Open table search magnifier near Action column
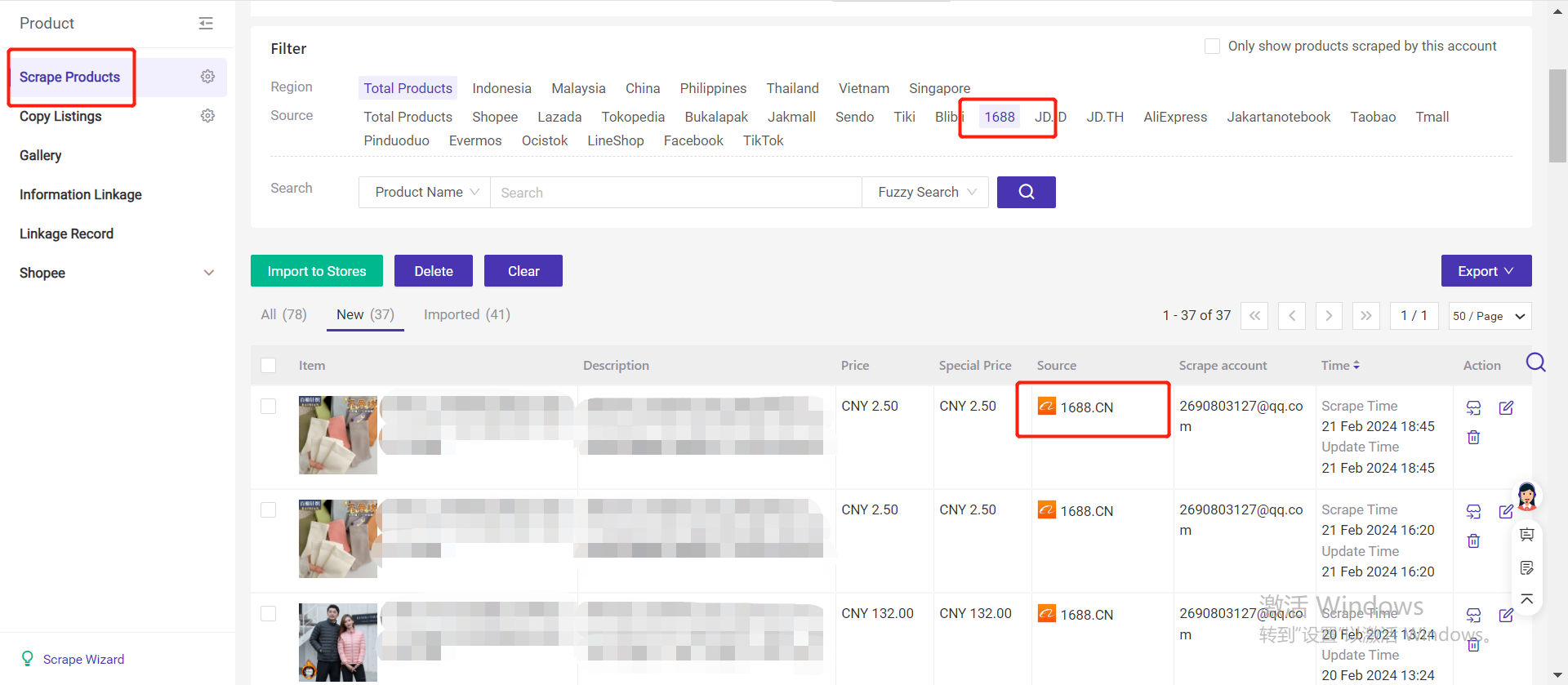Image resolution: width=1568 pixels, height=685 pixels. [x=1535, y=362]
